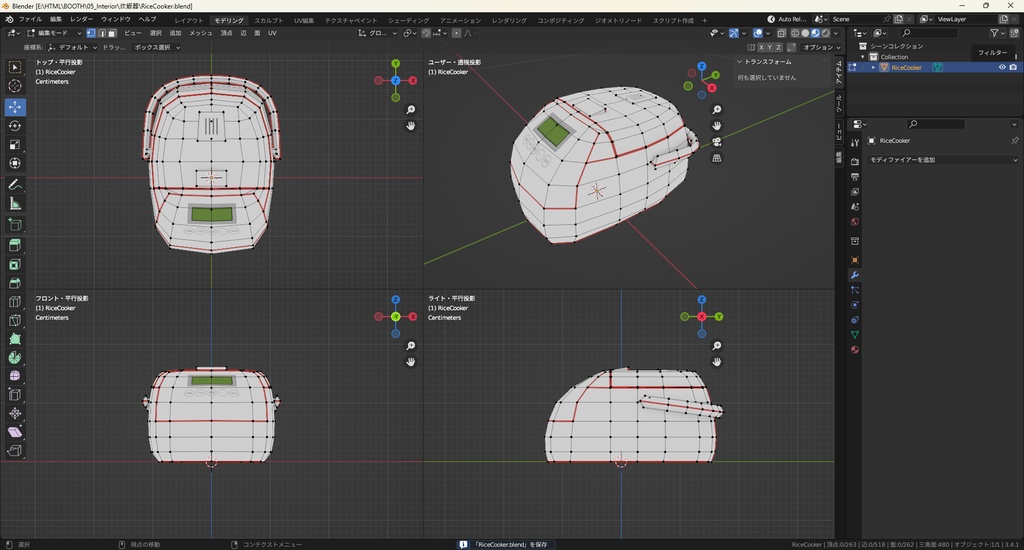Screen dimensions: 1024x550
Task: Select the Measure tool
Action: pos(15,204)
